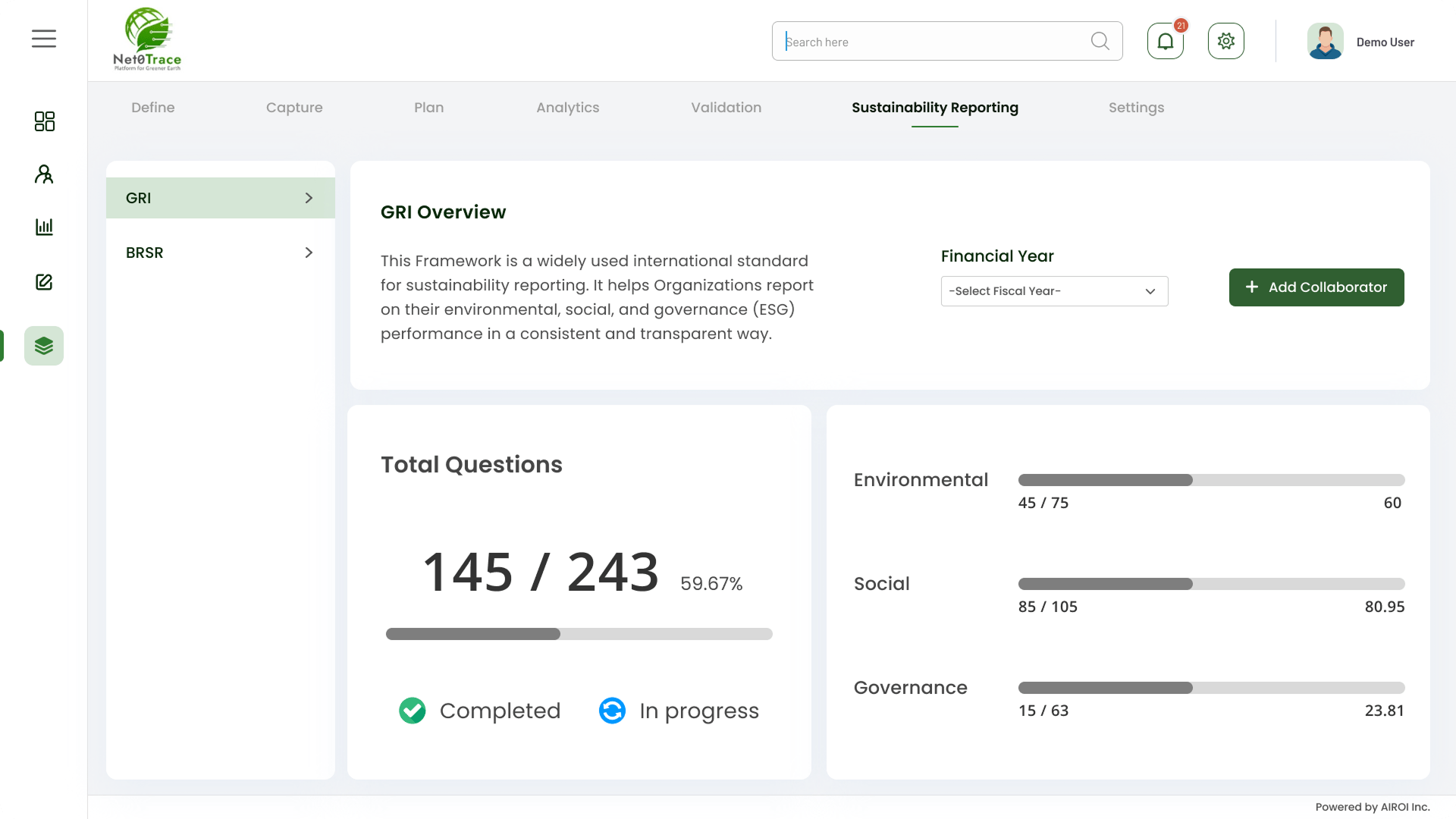Image resolution: width=1456 pixels, height=819 pixels.
Task: Open the Select Fiscal Year dropdown
Action: 1054,291
